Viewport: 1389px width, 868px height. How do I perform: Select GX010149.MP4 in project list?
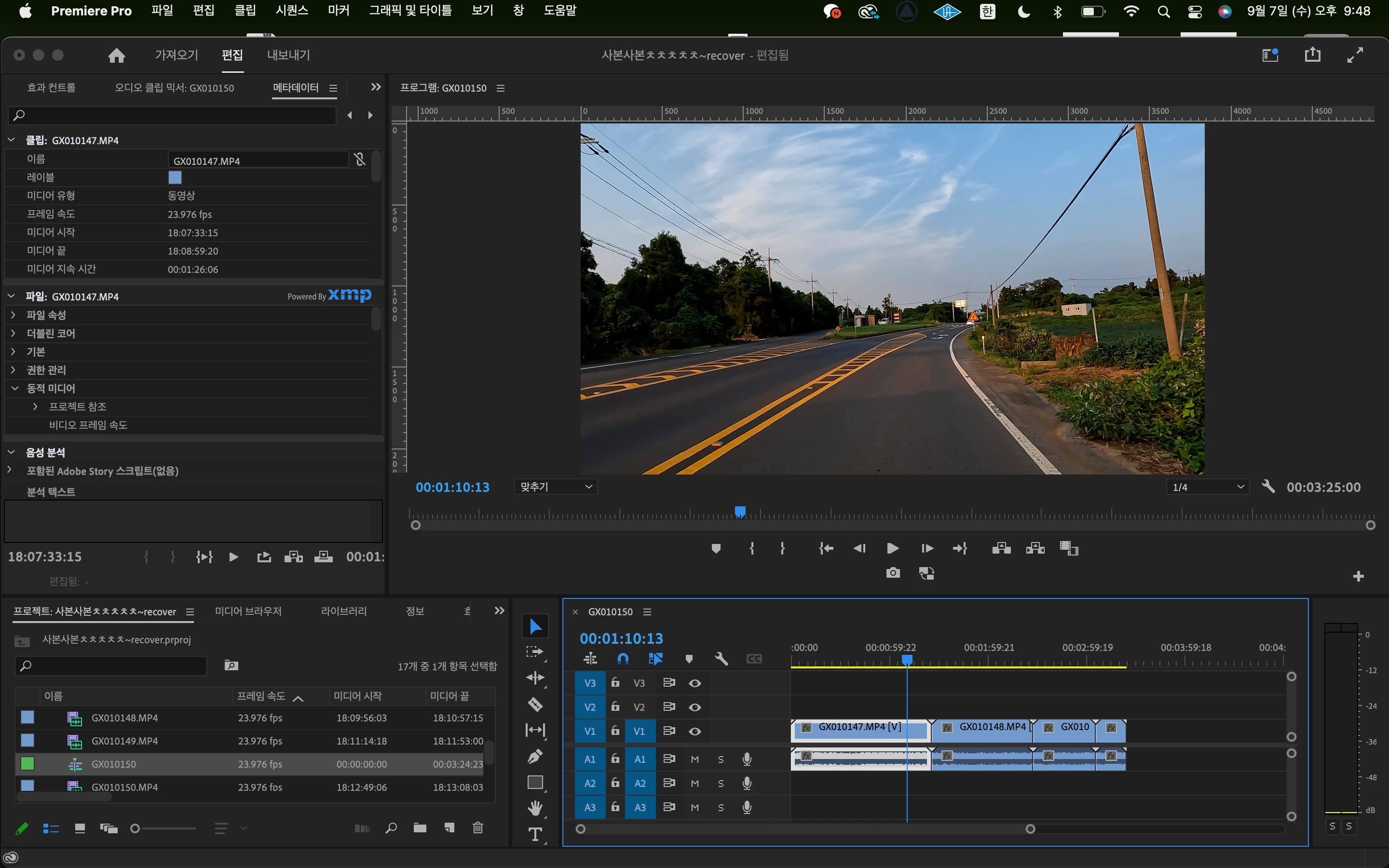[124, 741]
